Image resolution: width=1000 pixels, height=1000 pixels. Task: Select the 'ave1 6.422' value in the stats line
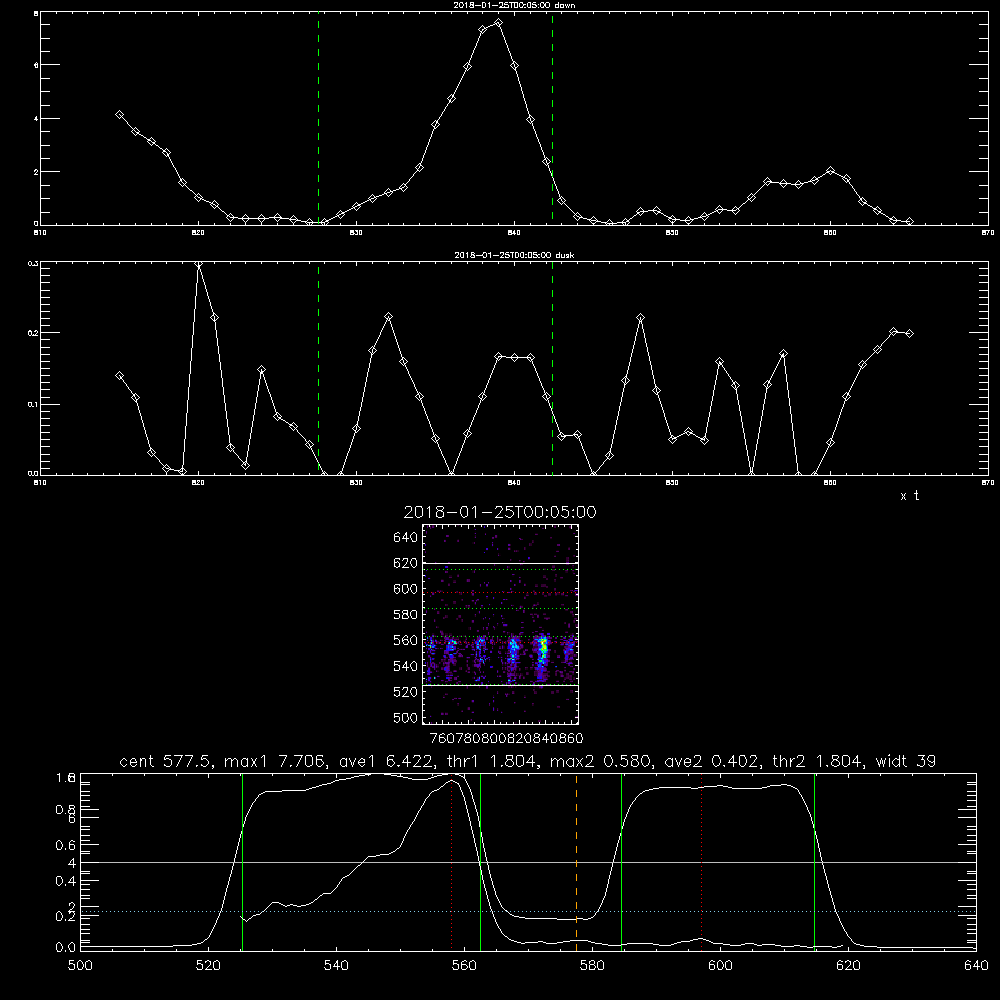point(385,761)
